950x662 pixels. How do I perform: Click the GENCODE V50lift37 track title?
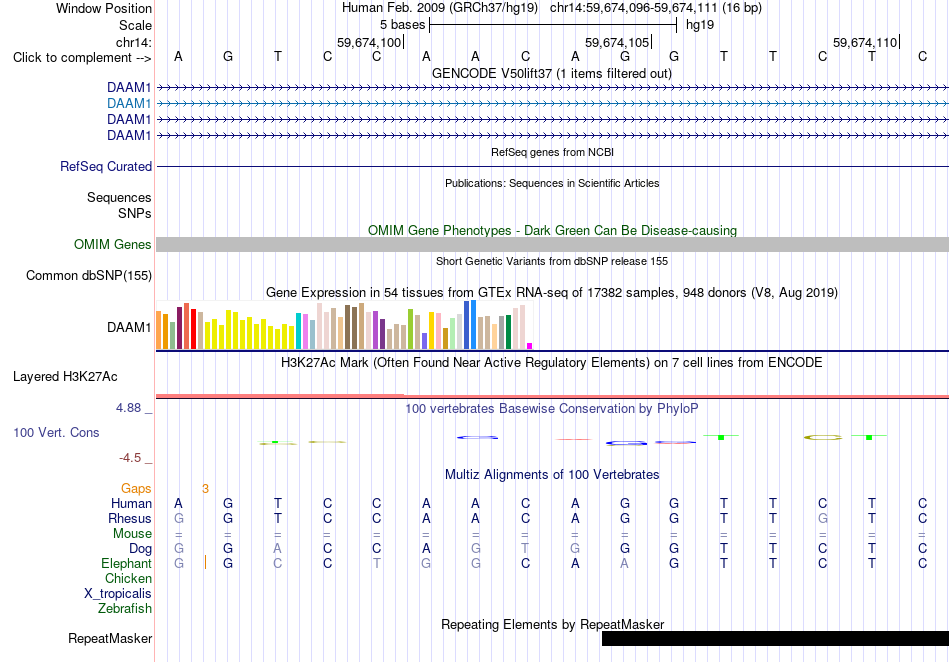pos(552,74)
